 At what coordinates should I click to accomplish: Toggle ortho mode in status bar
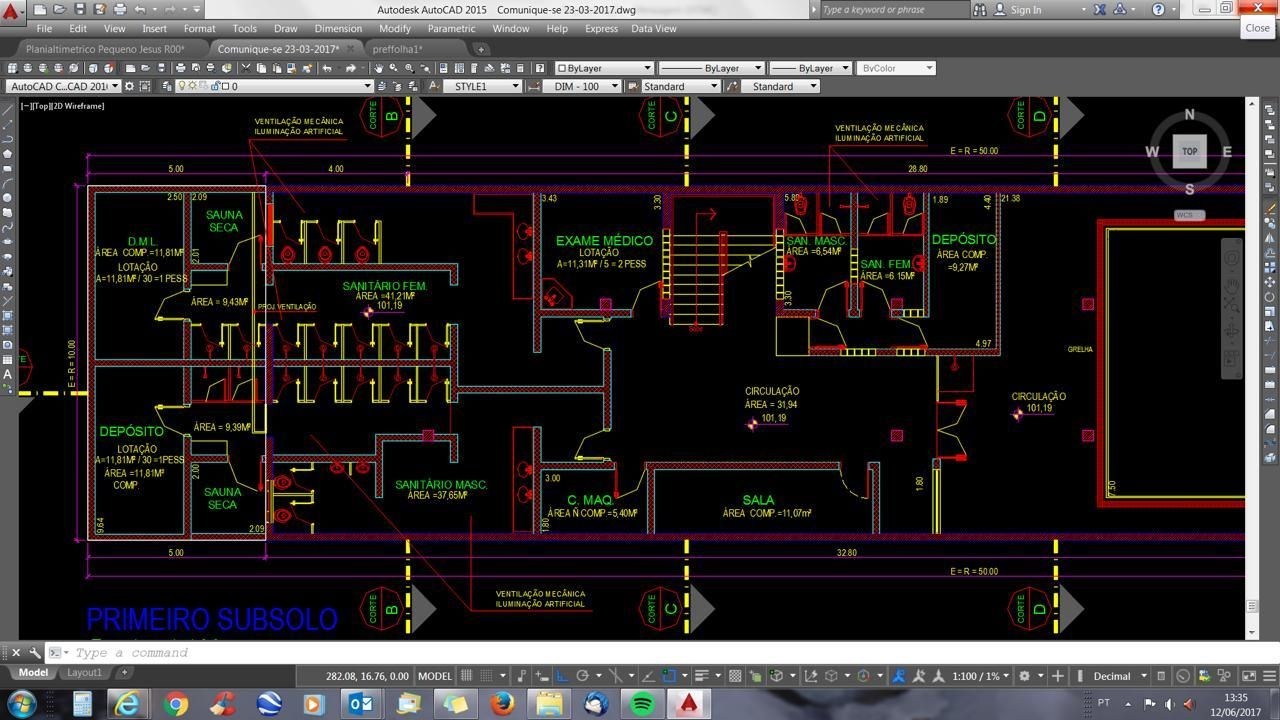click(561, 676)
